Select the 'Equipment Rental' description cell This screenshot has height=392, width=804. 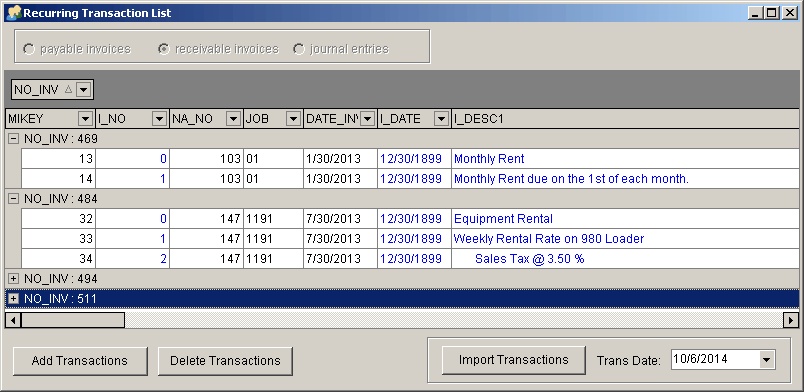click(625, 219)
